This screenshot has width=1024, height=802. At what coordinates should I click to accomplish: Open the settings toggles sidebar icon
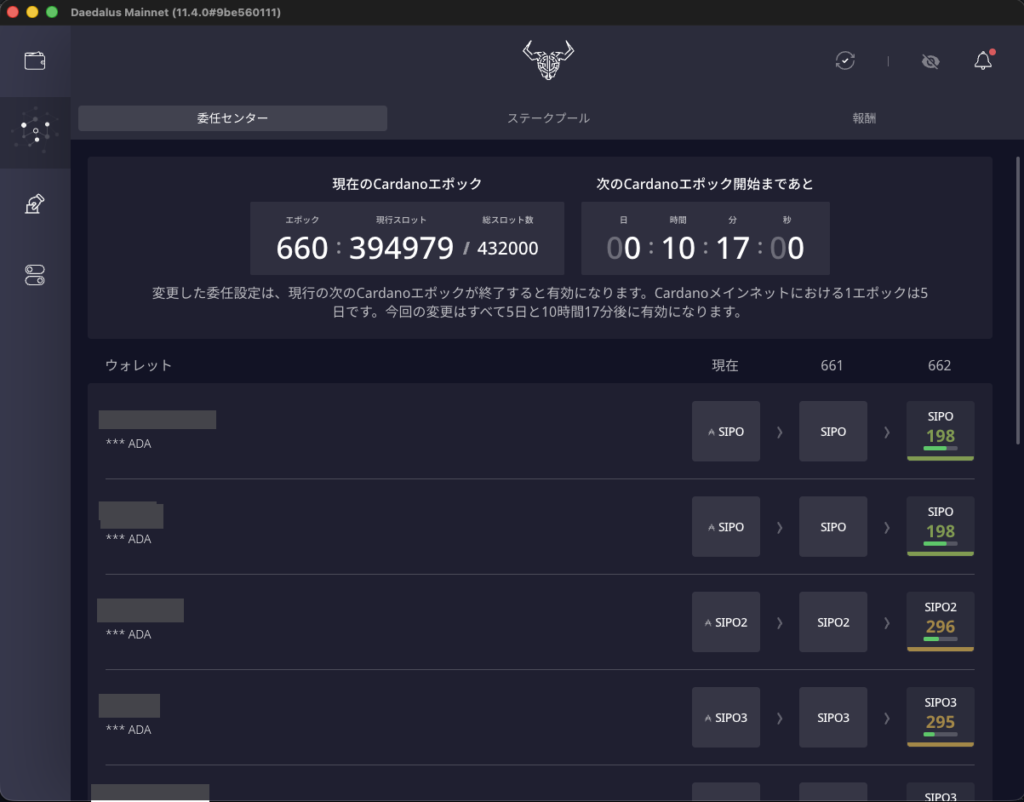pyautogui.click(x=35, y=275)
